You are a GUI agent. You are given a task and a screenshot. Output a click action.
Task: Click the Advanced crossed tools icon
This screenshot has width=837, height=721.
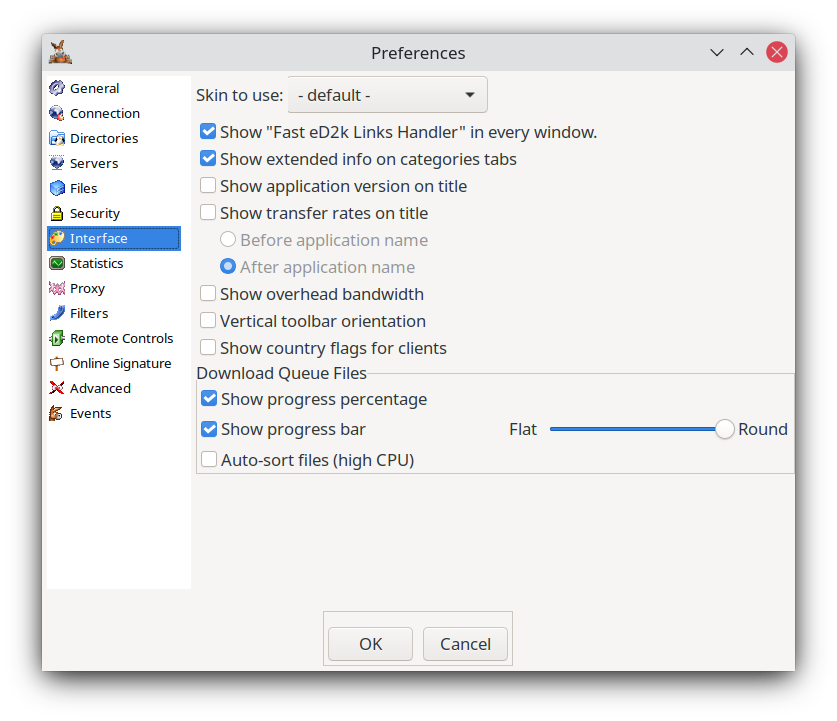pos(57,388)
